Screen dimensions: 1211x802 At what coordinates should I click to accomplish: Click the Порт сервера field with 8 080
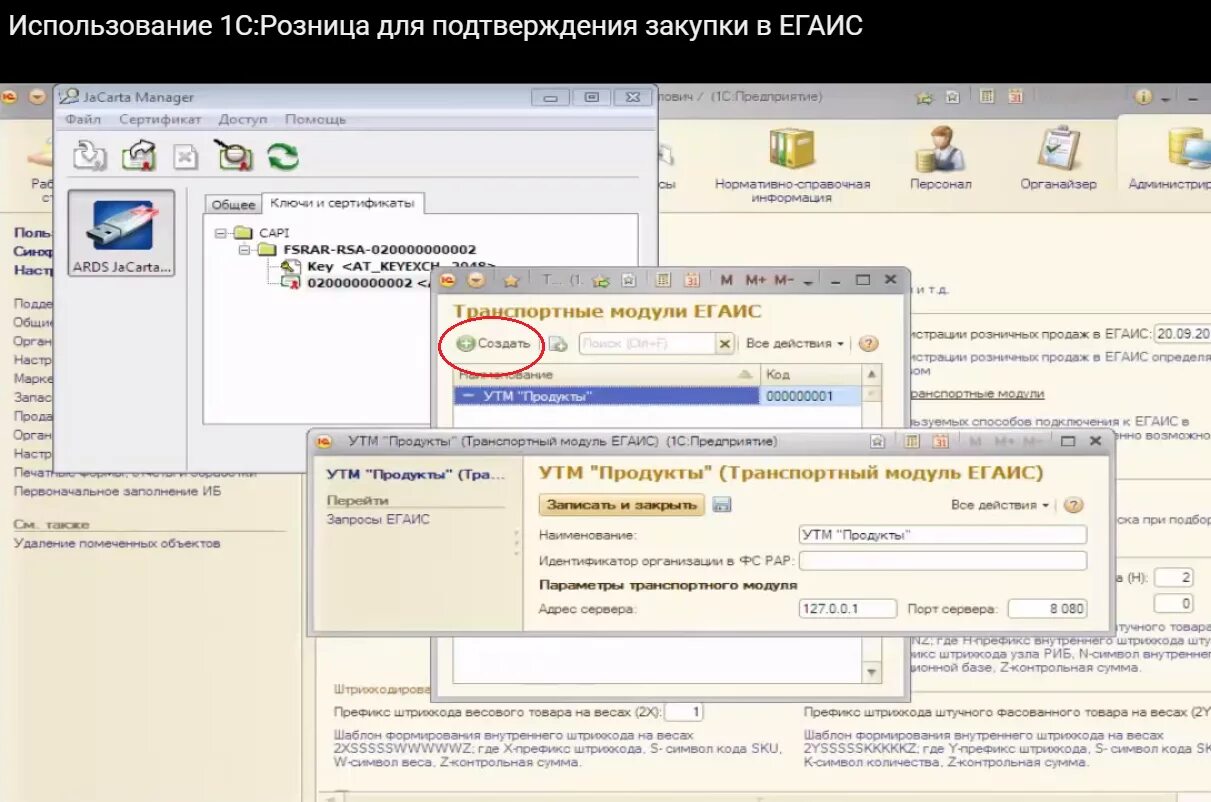(1046, 608)
